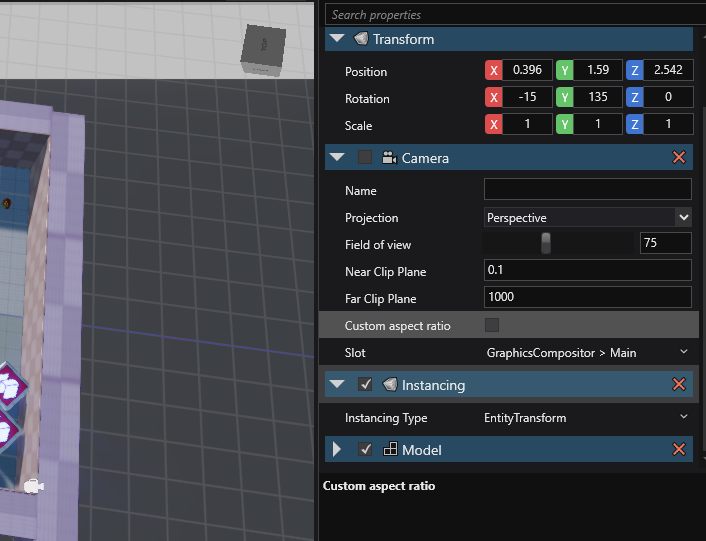Image resolution: width=706 pixels, height=541 pixels.
Task: Edit the Near Clip Plane value 0.1
Action: (x=588, y=270)
